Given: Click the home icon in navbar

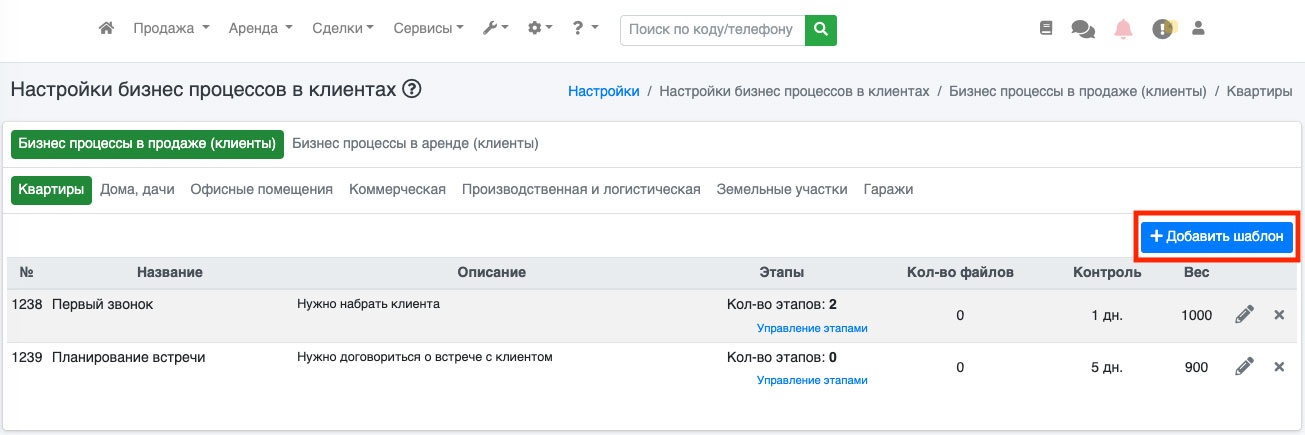Looking at the screenshot, I should (x=106, y=29).
